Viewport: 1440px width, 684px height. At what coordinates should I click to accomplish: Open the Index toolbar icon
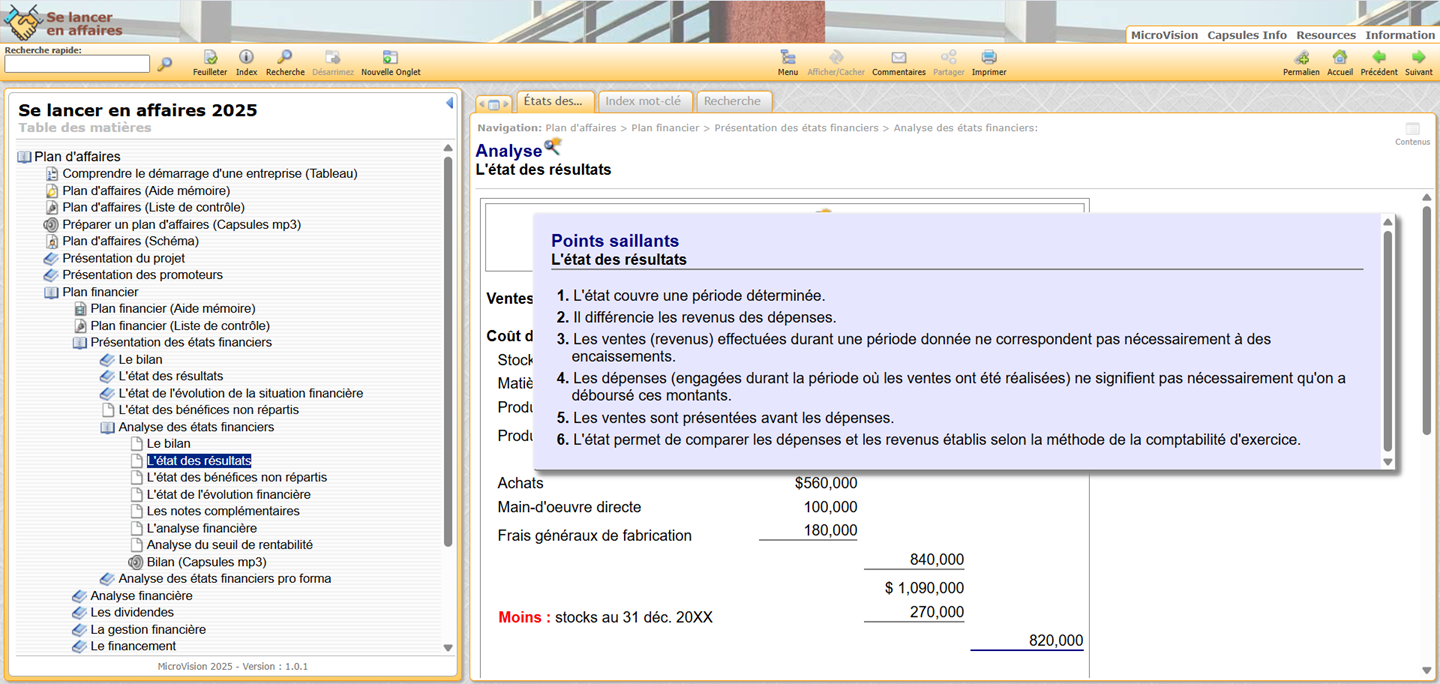[246, 58]
